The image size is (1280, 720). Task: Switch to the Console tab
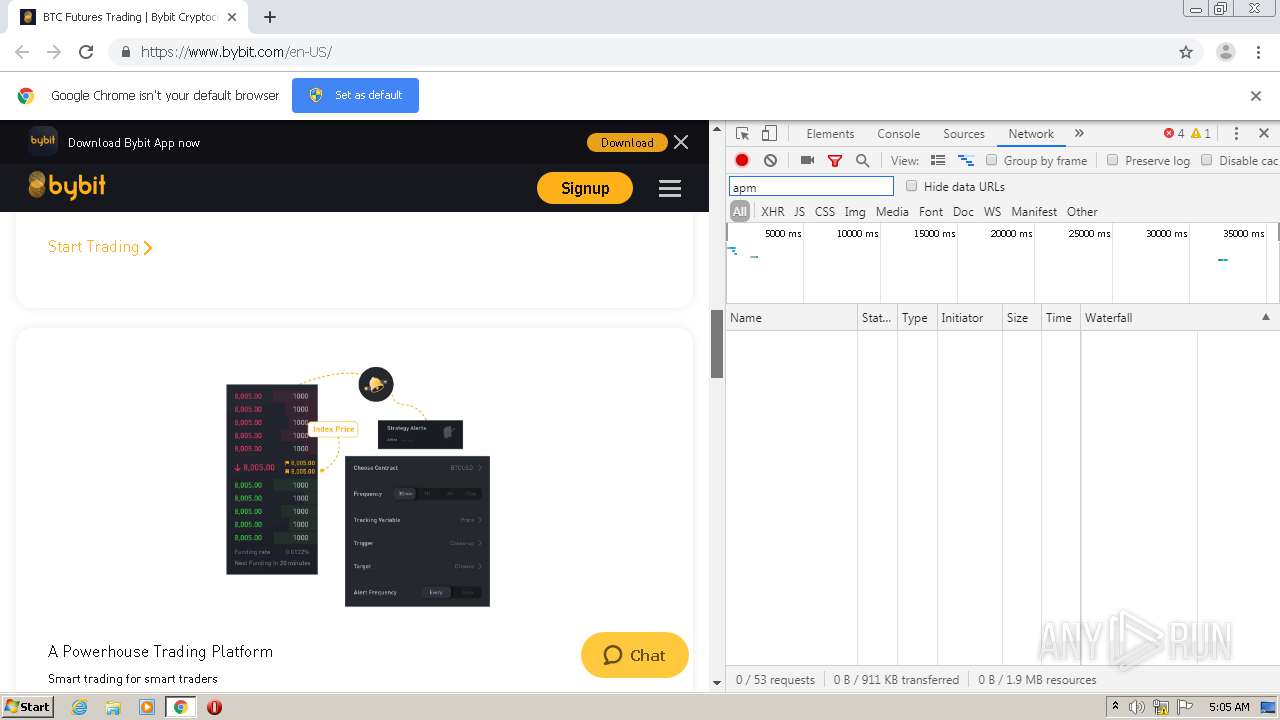click(x=898, y=133)
